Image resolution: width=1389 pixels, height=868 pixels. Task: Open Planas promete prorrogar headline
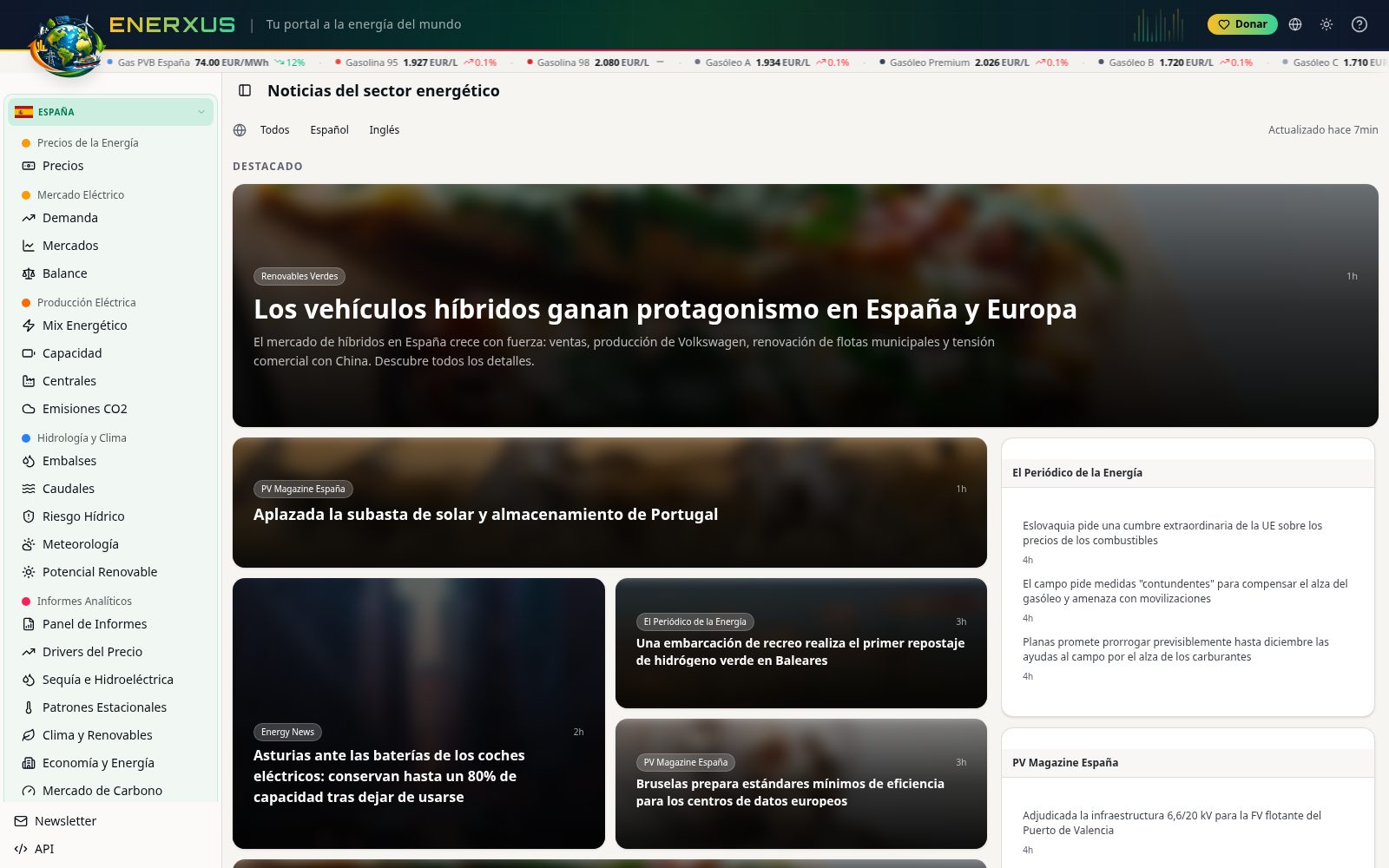[1175, 649]
